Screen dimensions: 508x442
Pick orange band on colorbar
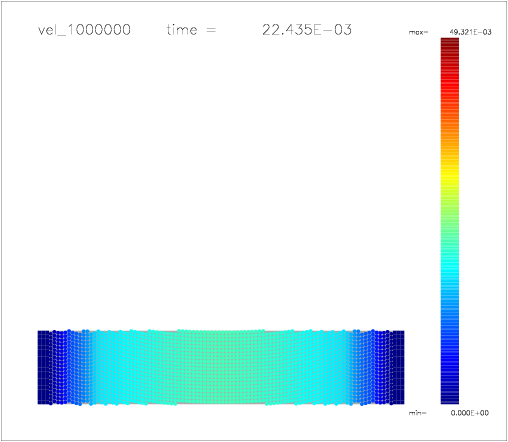coord(450,137)
